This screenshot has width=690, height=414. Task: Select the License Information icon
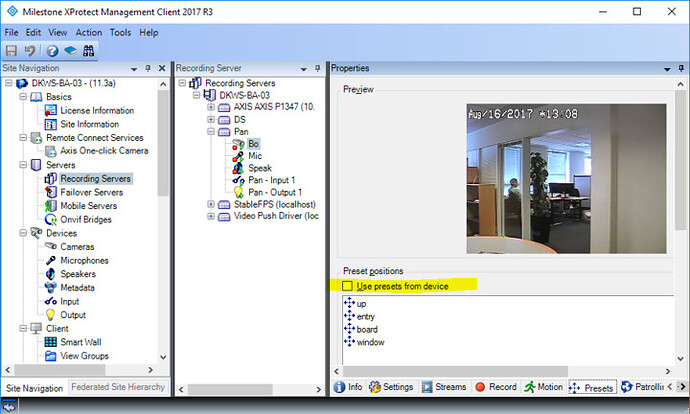pos(51,111)
